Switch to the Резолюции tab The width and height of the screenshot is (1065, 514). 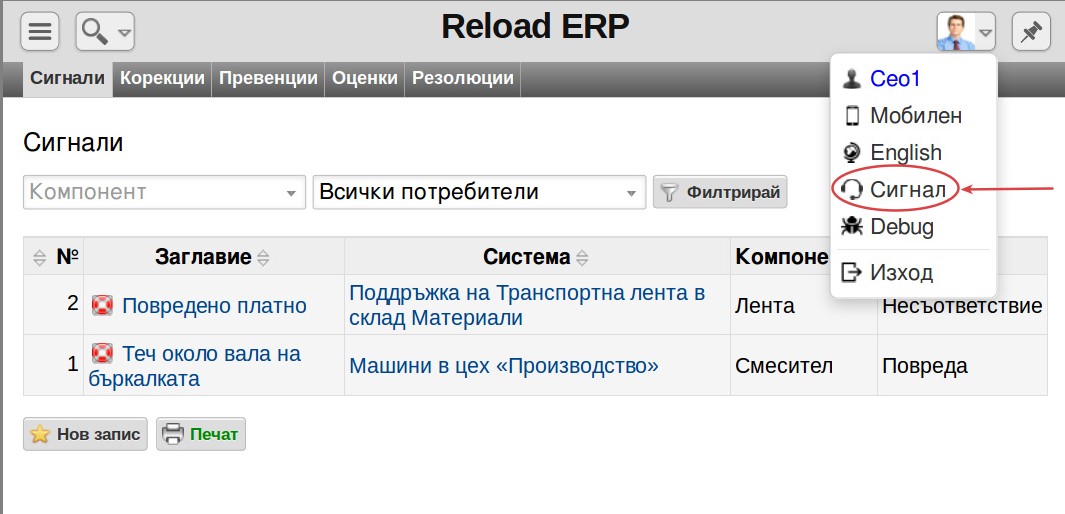coord(463,78)
